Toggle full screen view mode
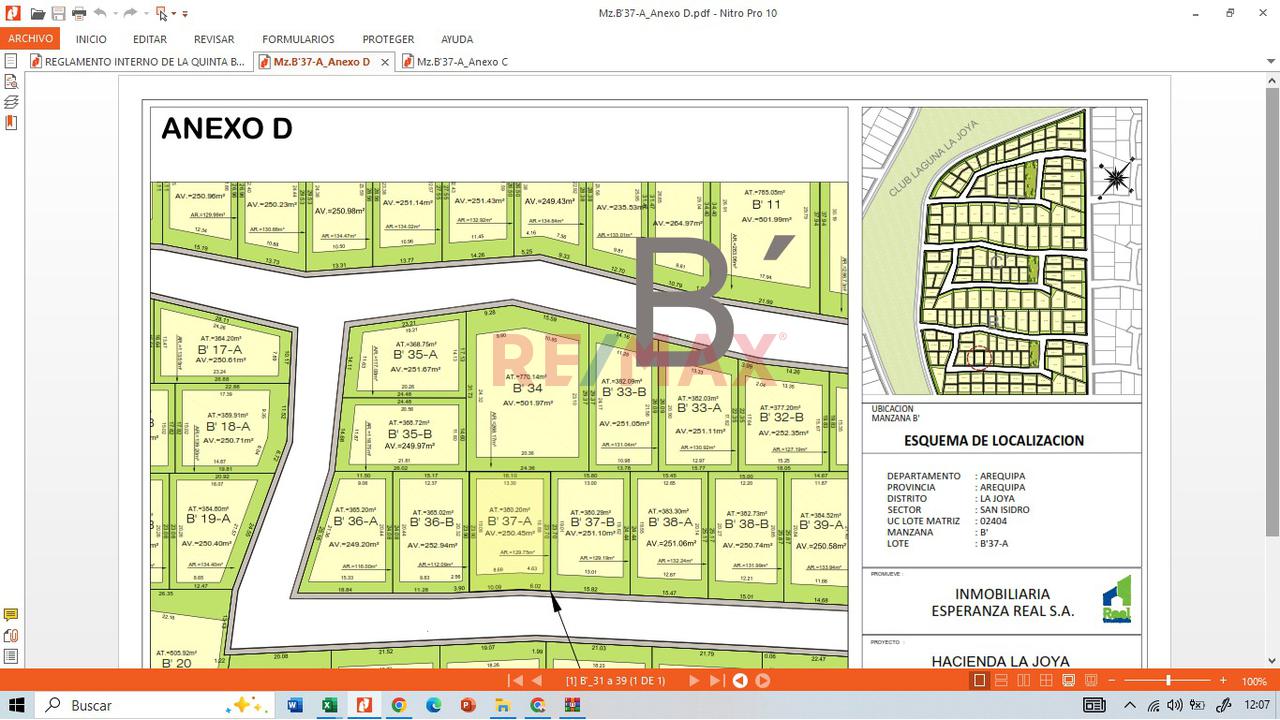The width and height of the screenshot is (1280, 720). (1068, 681)
